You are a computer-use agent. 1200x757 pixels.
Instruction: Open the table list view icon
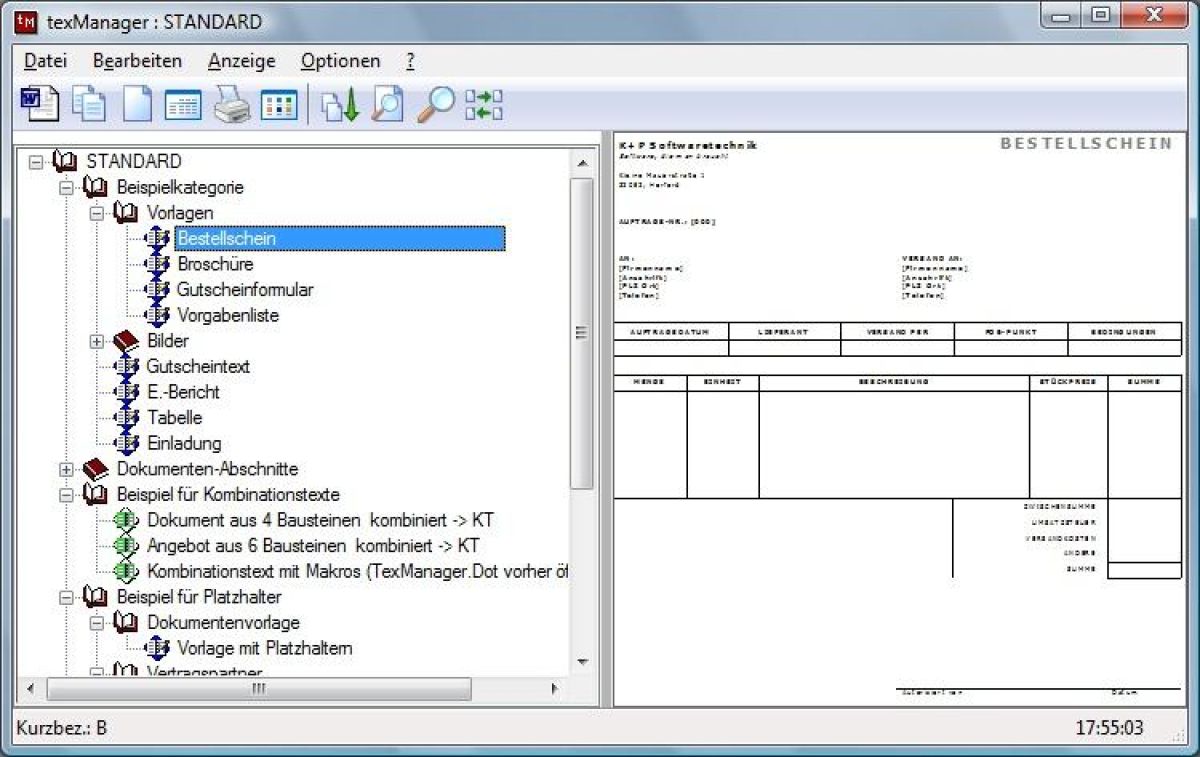pos(184,103)
